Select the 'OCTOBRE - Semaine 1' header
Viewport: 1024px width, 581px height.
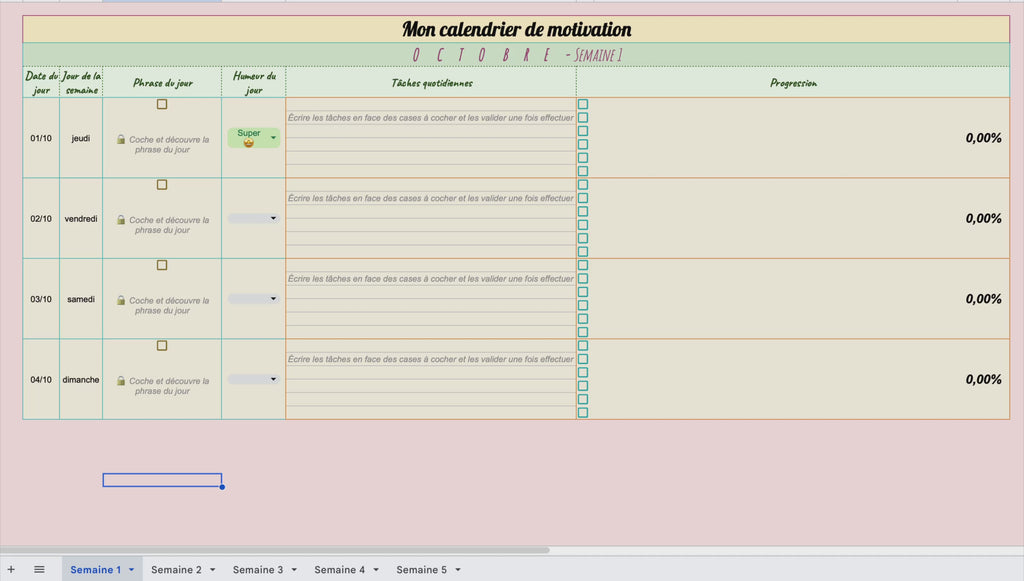(517, 55)
